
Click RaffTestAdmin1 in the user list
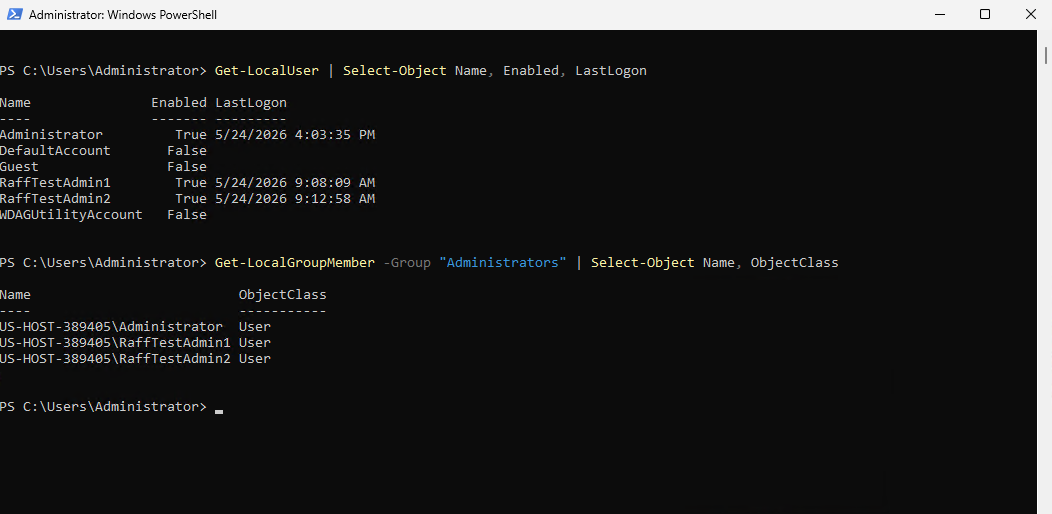[x=55, y=183]
